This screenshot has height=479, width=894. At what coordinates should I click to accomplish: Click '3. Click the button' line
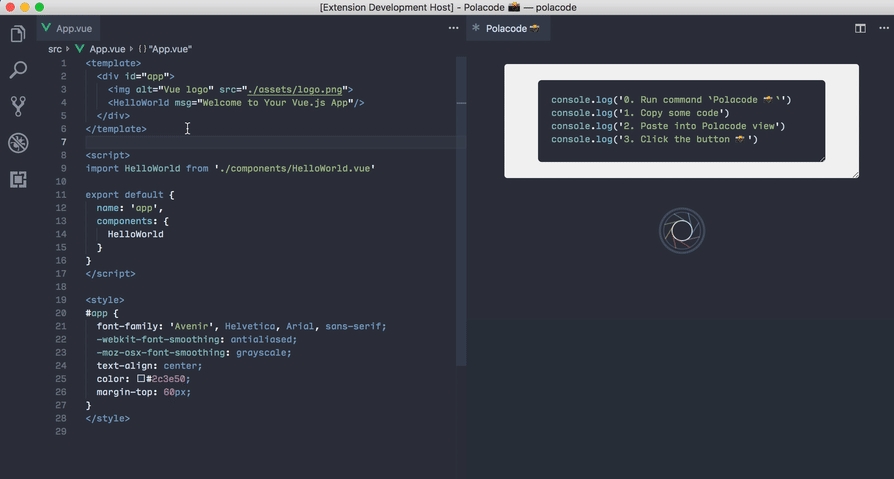tap(655, 139)
